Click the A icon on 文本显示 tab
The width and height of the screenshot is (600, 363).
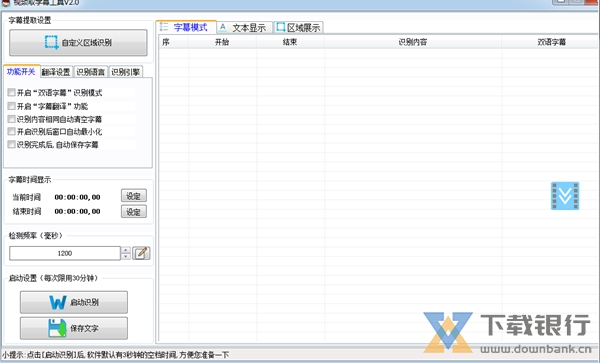[x=223, y=27]
